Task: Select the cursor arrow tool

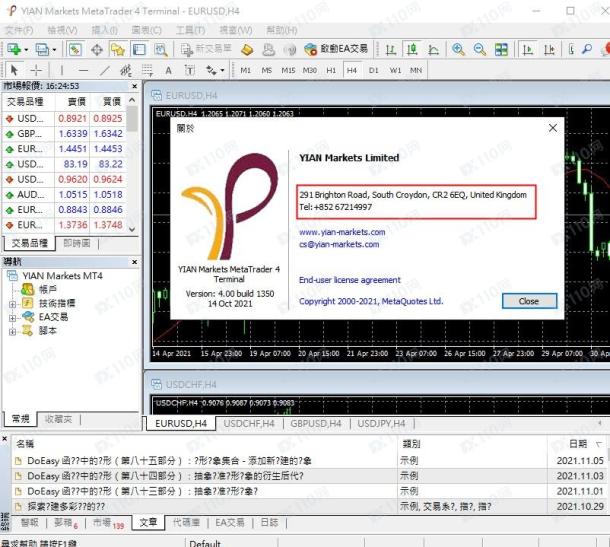Action: 14,70
